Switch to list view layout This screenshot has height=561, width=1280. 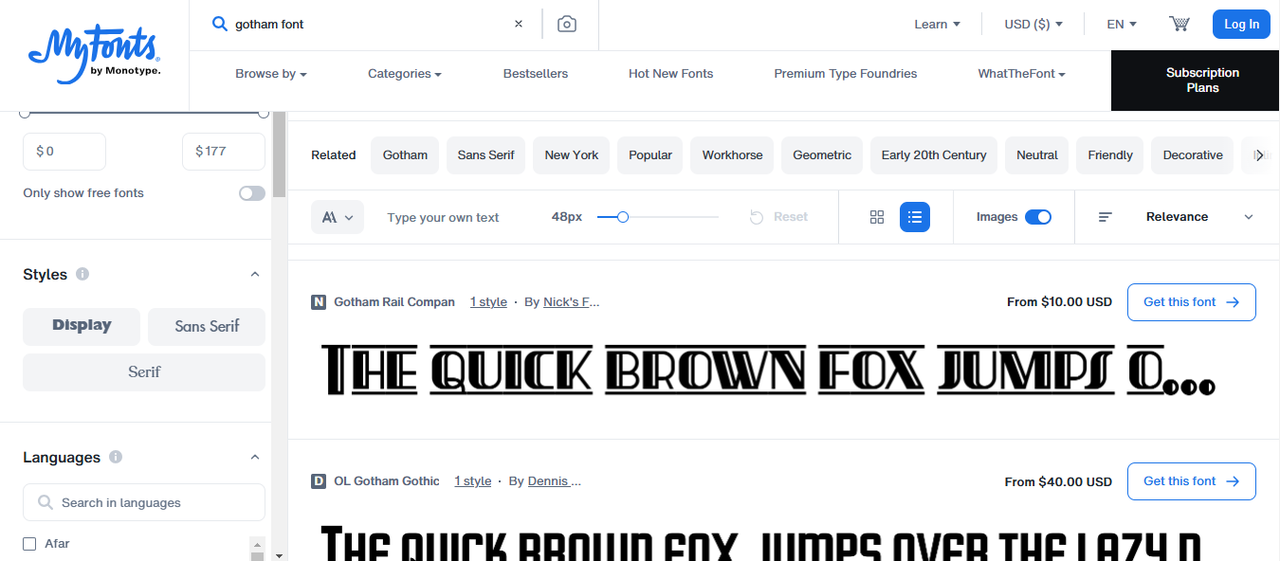(915, 217)
